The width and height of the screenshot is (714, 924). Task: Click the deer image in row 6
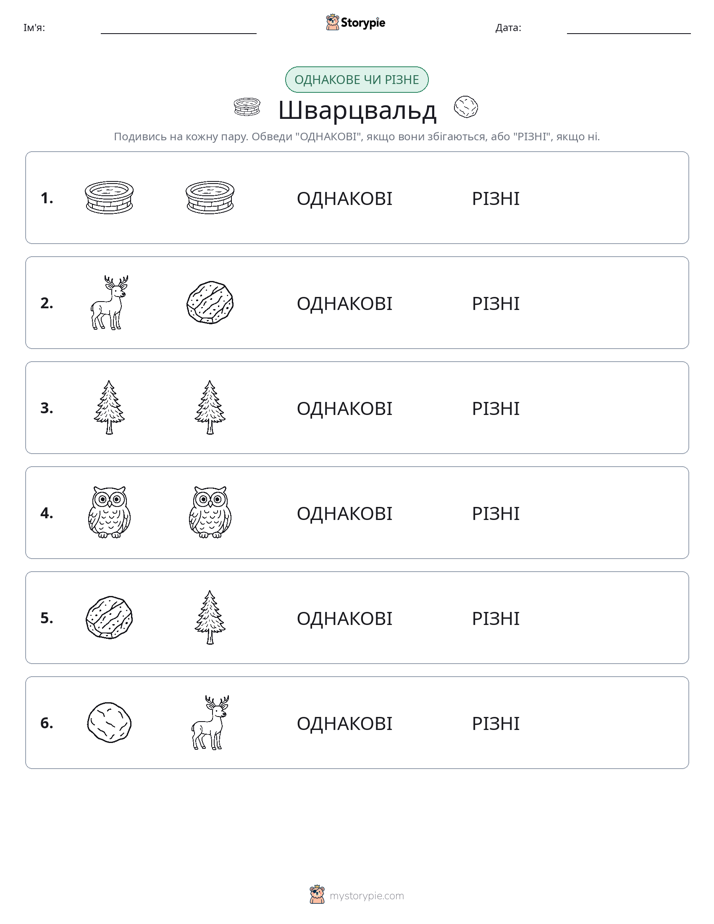[210, 722]
